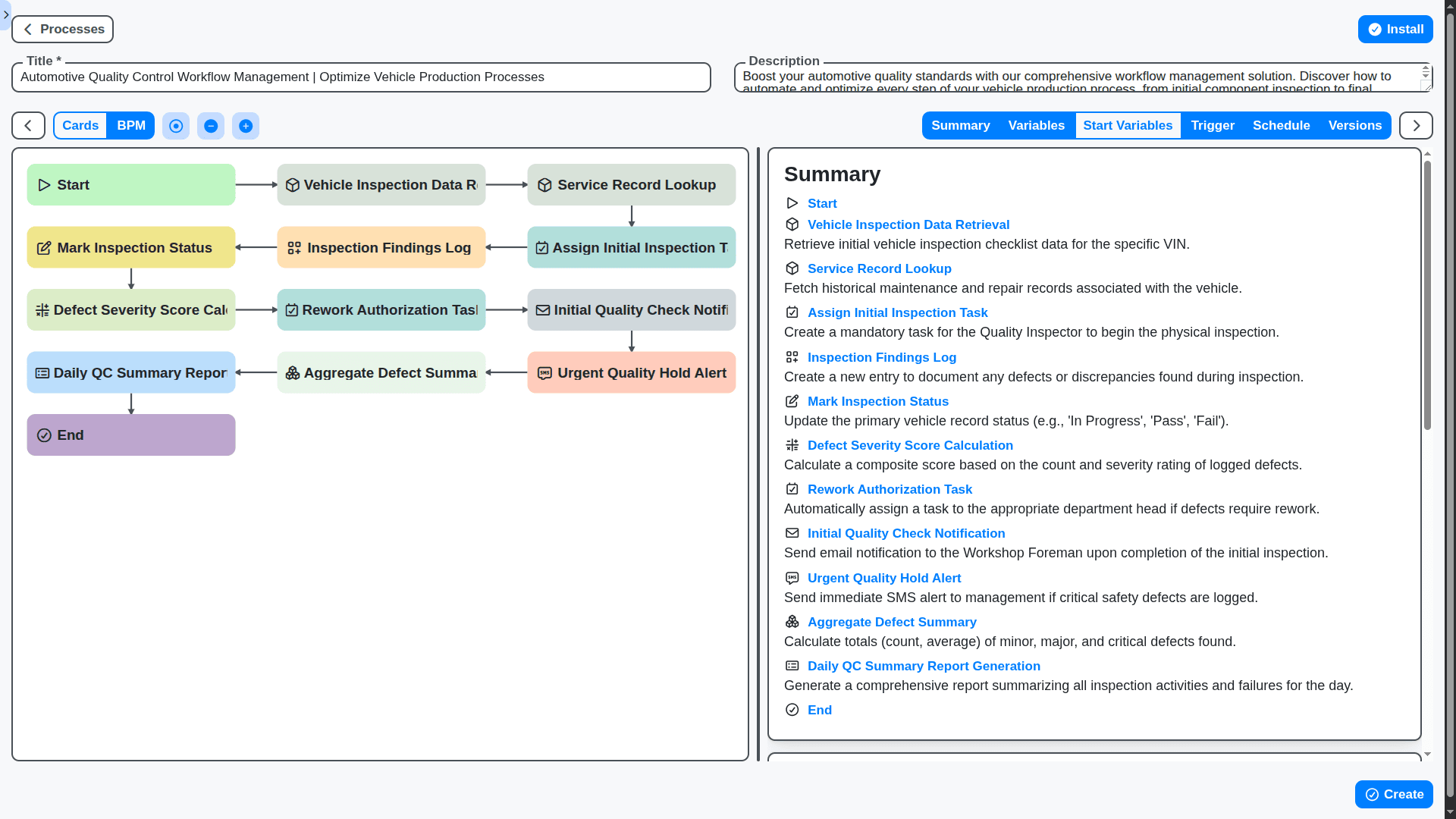This screenshot has height=819, width=1456.
Task: Switch to the Schedule tab
Action: click(1282, 125)
